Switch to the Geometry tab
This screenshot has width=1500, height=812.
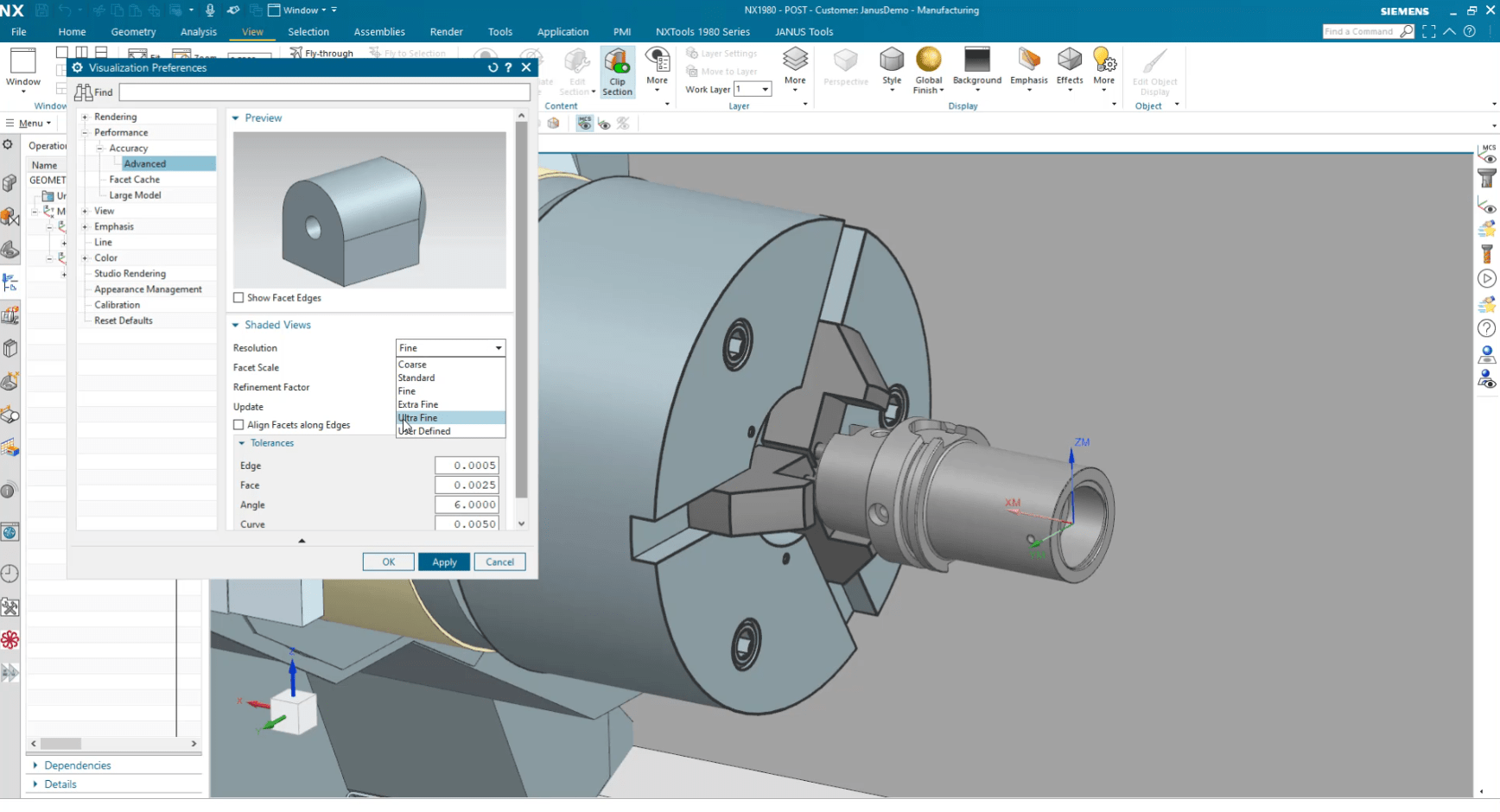click(133, 32)
